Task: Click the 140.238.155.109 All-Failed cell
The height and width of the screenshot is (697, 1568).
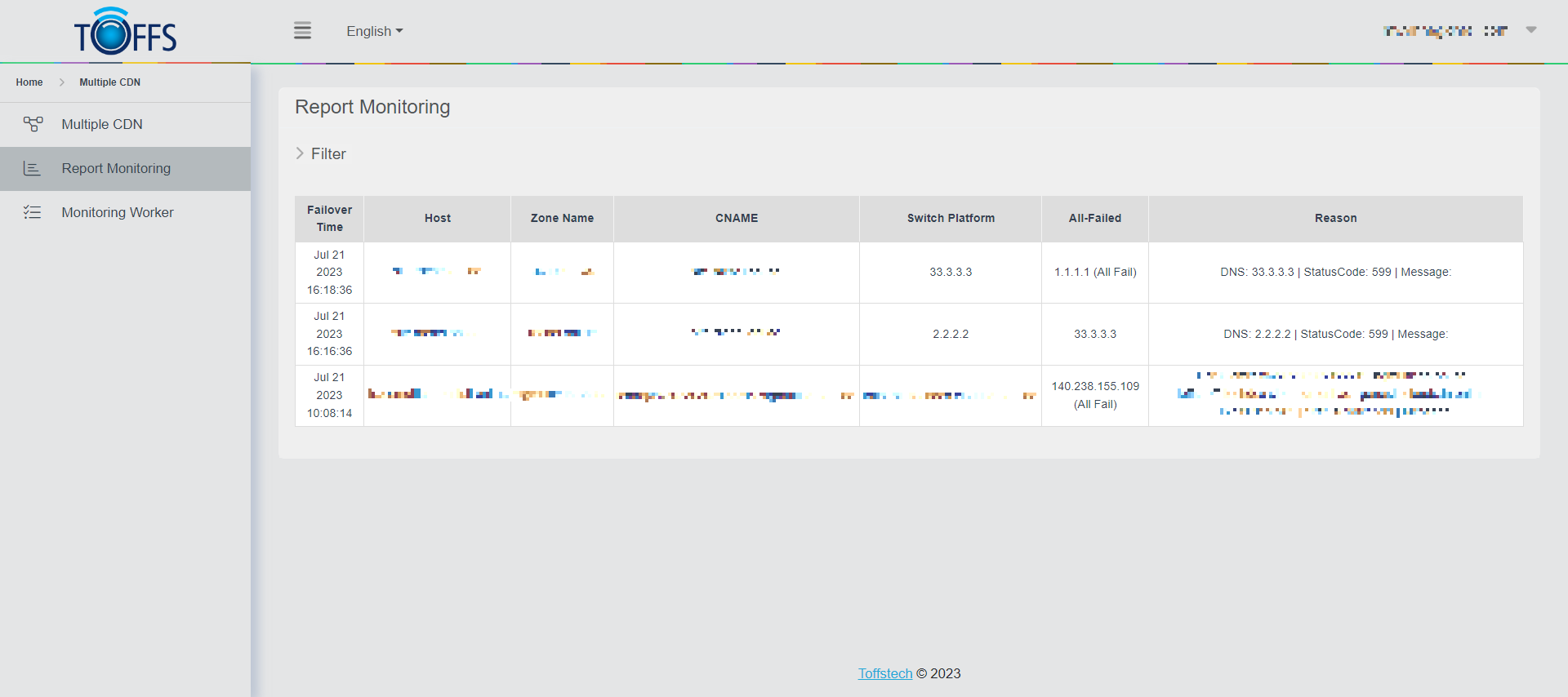Action: tap(1094, 395)
